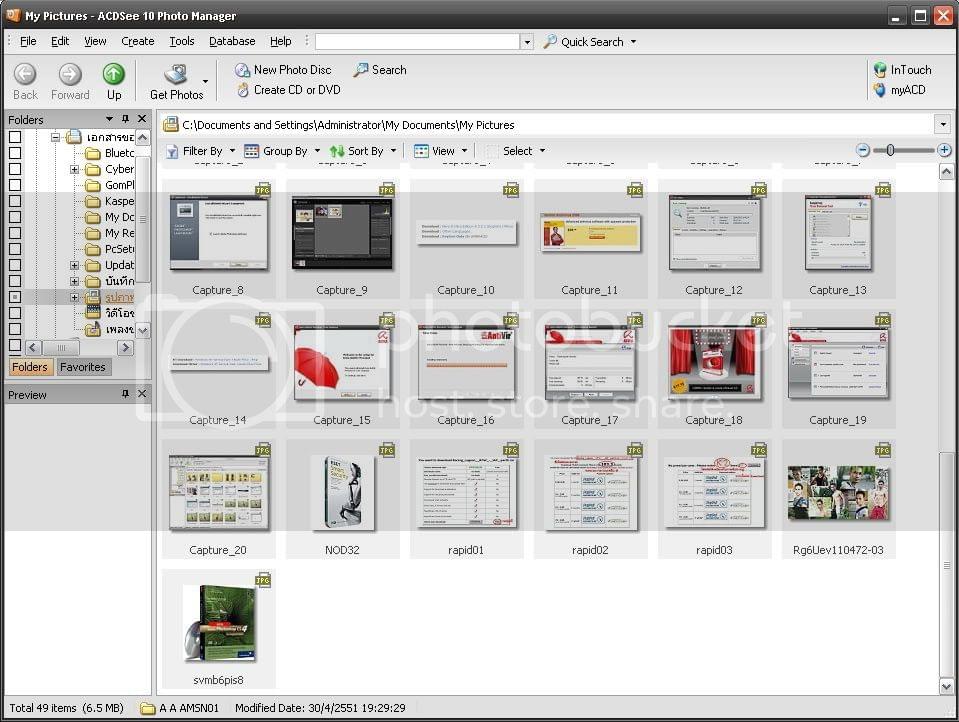Open the Search pane icon

tap(360, 70)
